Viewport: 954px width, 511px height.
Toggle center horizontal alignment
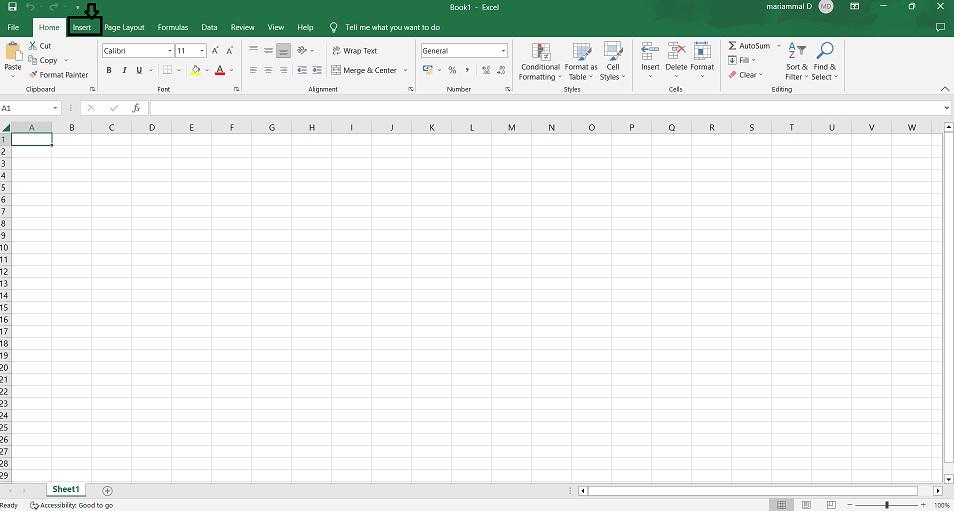tap(268, 71)
